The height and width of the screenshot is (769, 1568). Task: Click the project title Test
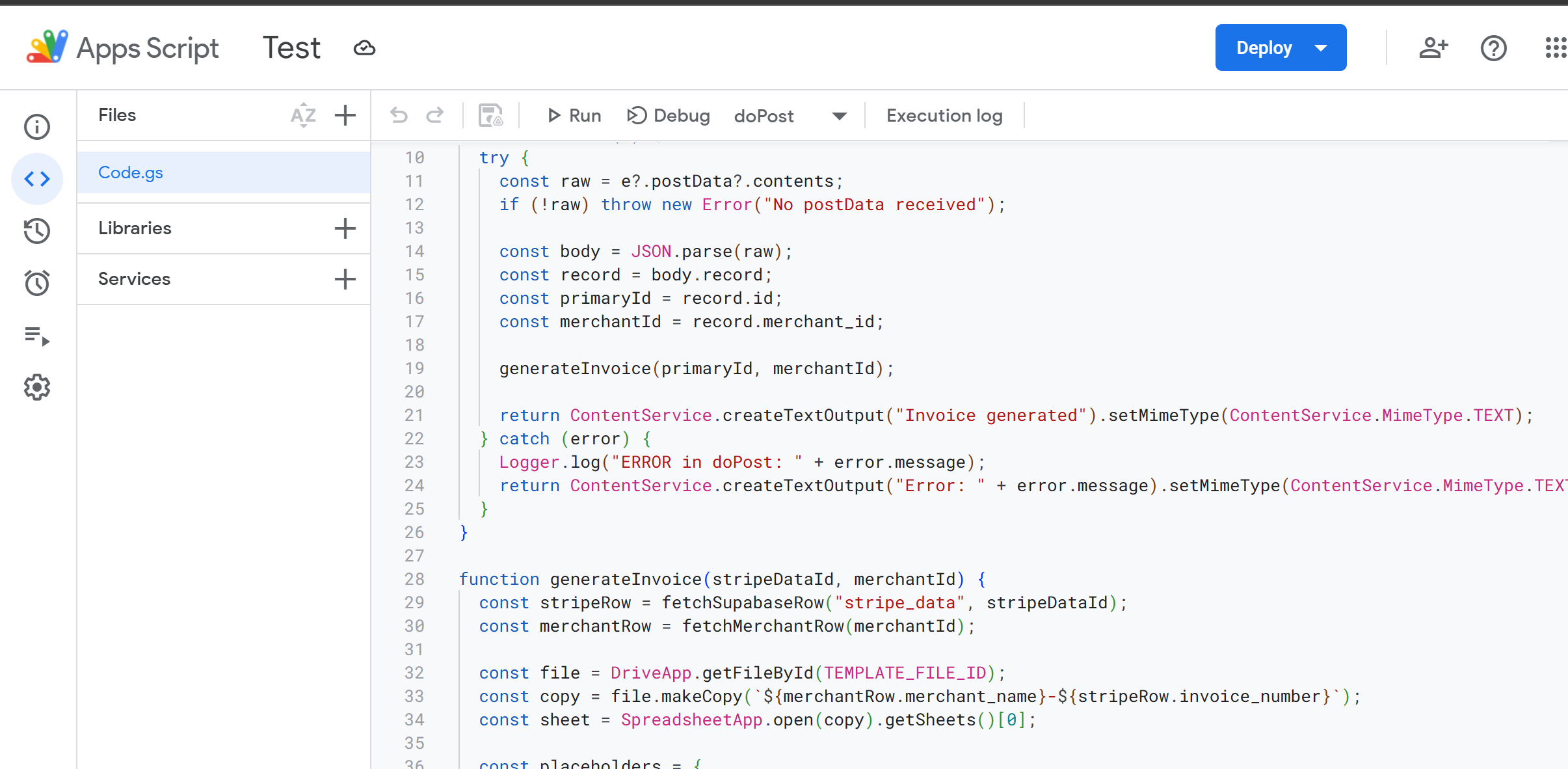[x=291, y=48]
